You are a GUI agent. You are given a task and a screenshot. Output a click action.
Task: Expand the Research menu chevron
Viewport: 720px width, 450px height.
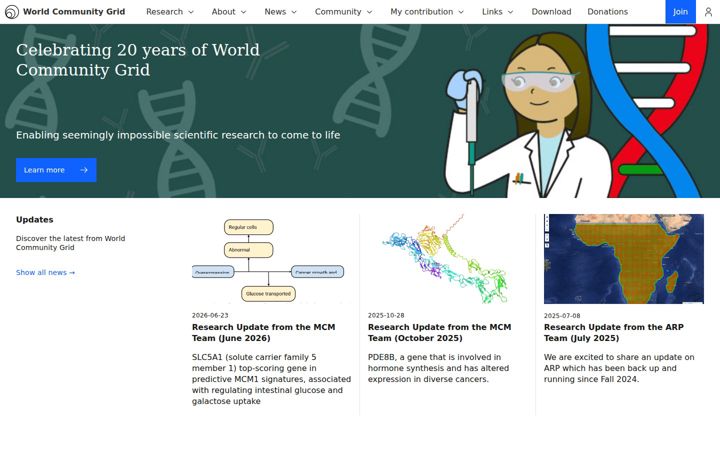pos(191,12)
